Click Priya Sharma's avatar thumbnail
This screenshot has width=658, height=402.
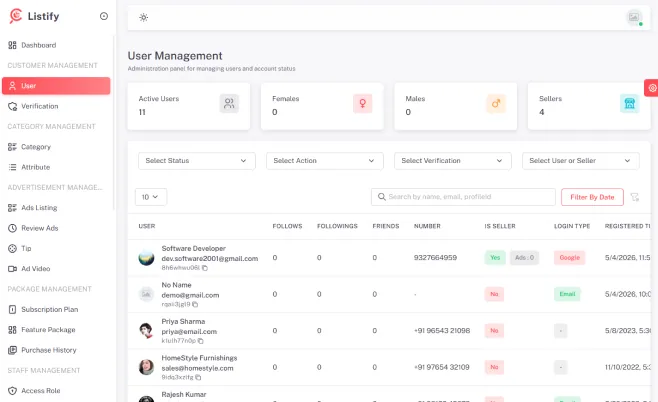(x=146, y=331)
